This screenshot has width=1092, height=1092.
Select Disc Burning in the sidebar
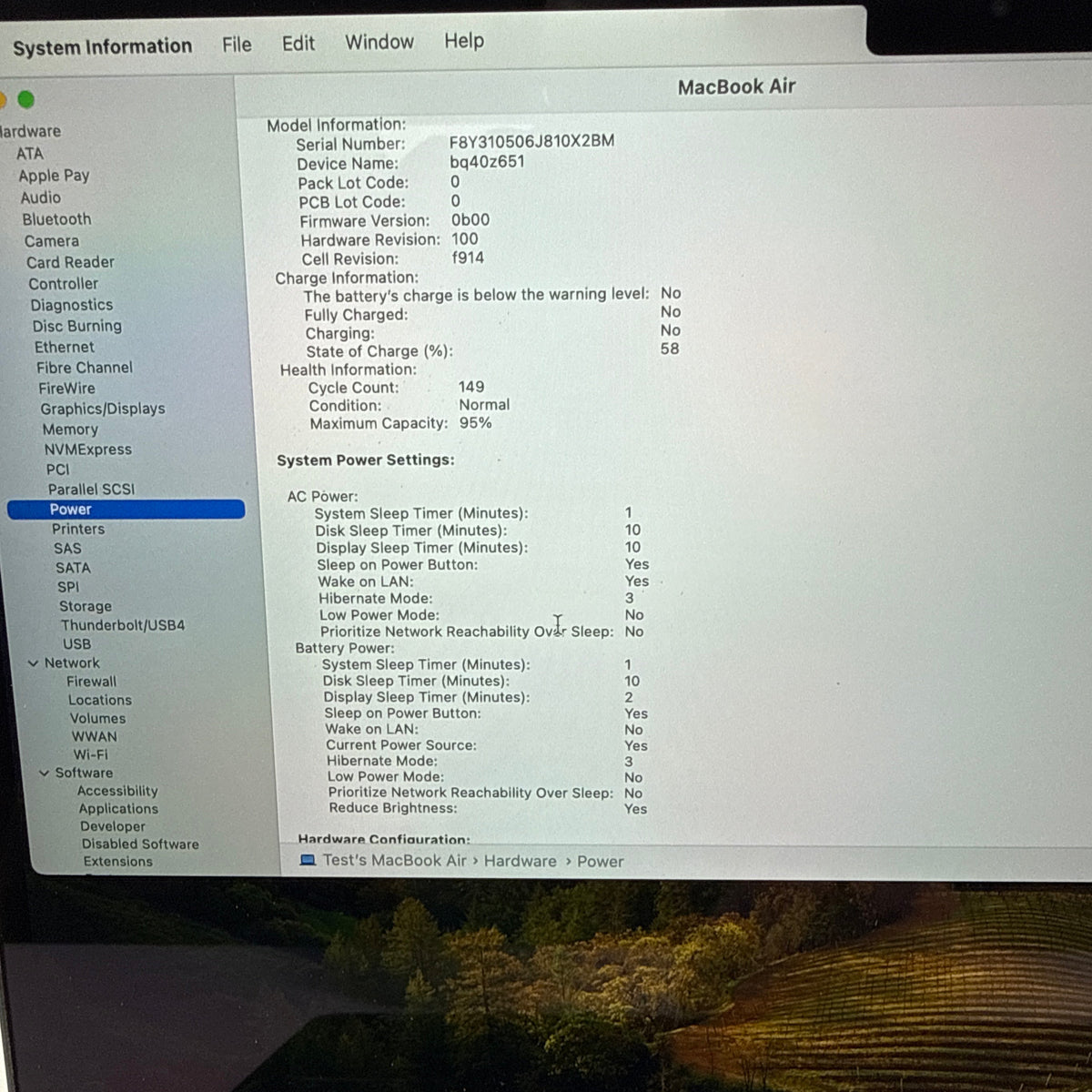click(76, 326)
